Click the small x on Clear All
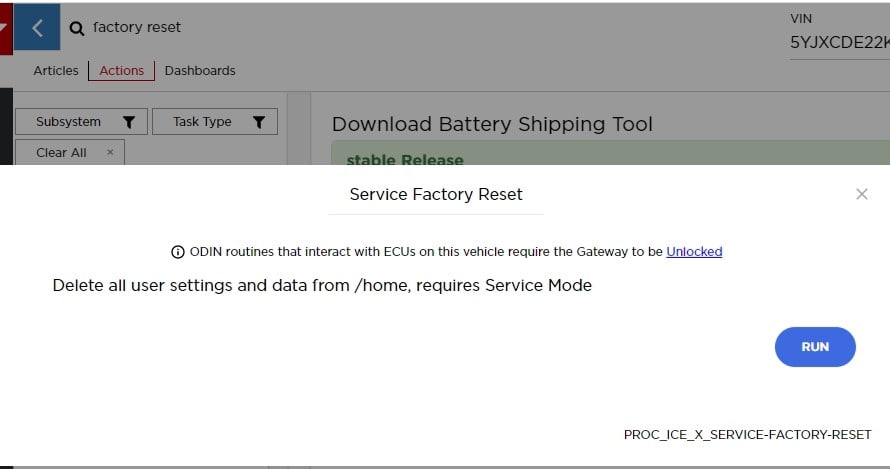Screen dimensions: 890x469 tap(110, 152)
